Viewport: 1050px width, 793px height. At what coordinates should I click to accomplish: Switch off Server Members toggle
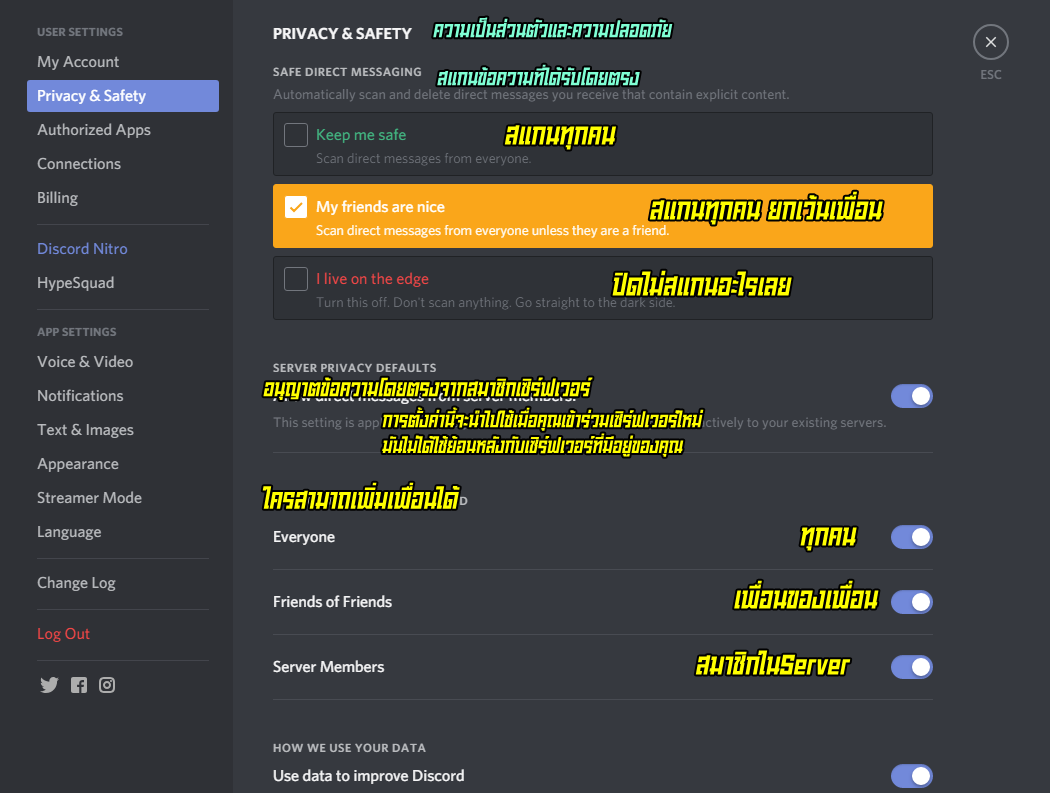pos(911,666)
